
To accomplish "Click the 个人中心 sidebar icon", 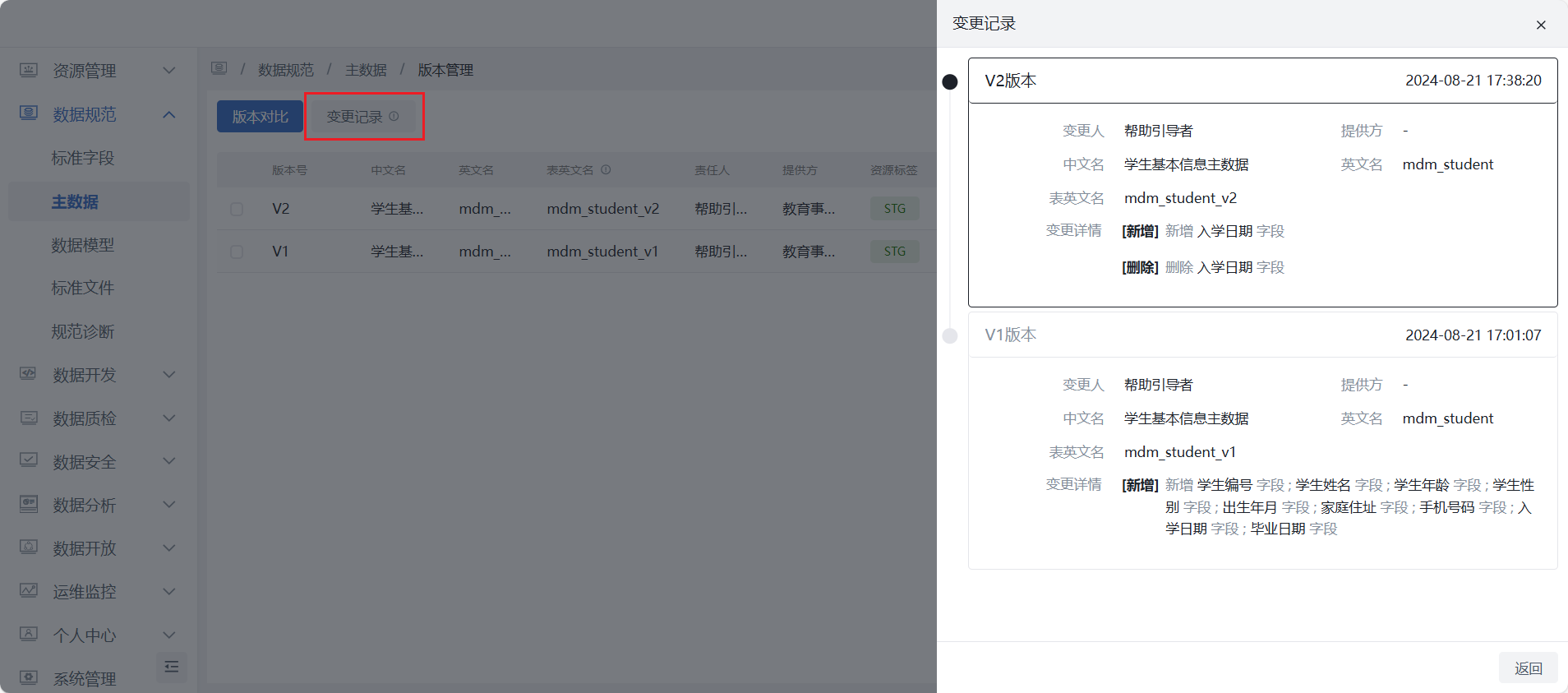I will click(x=29, y=634).
